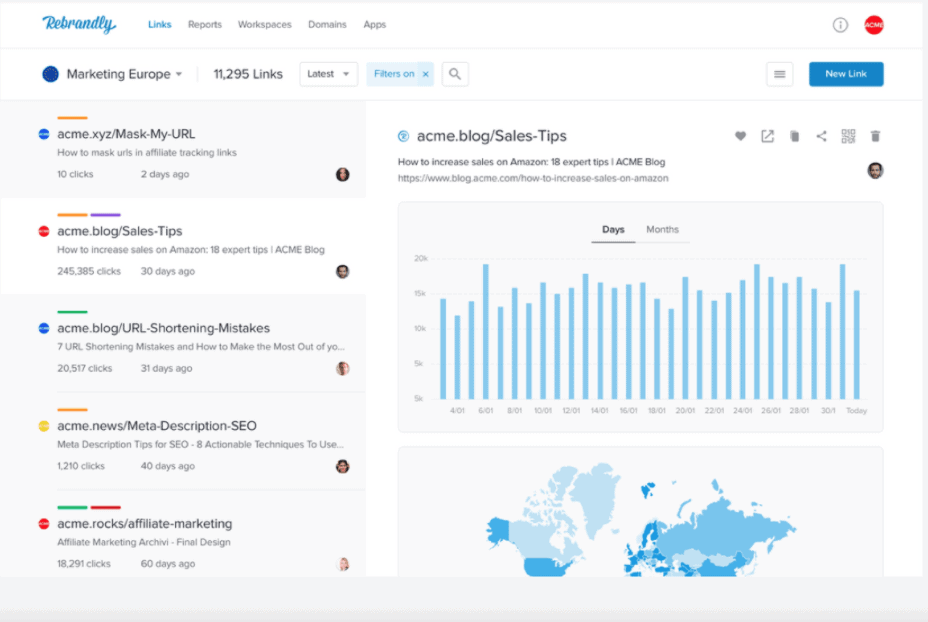Viewport: 928px width, 622px height.
Task: Click the avatar on the URL-Shortening-Mistakes row
Action: [342, 368]
